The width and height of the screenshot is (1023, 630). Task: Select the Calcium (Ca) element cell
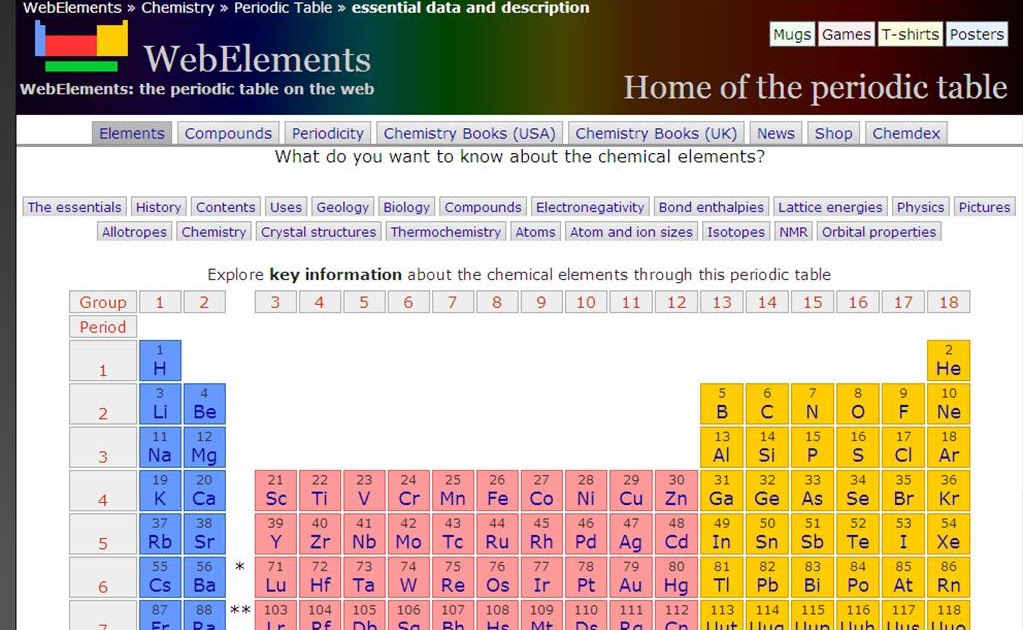(204, 490)
